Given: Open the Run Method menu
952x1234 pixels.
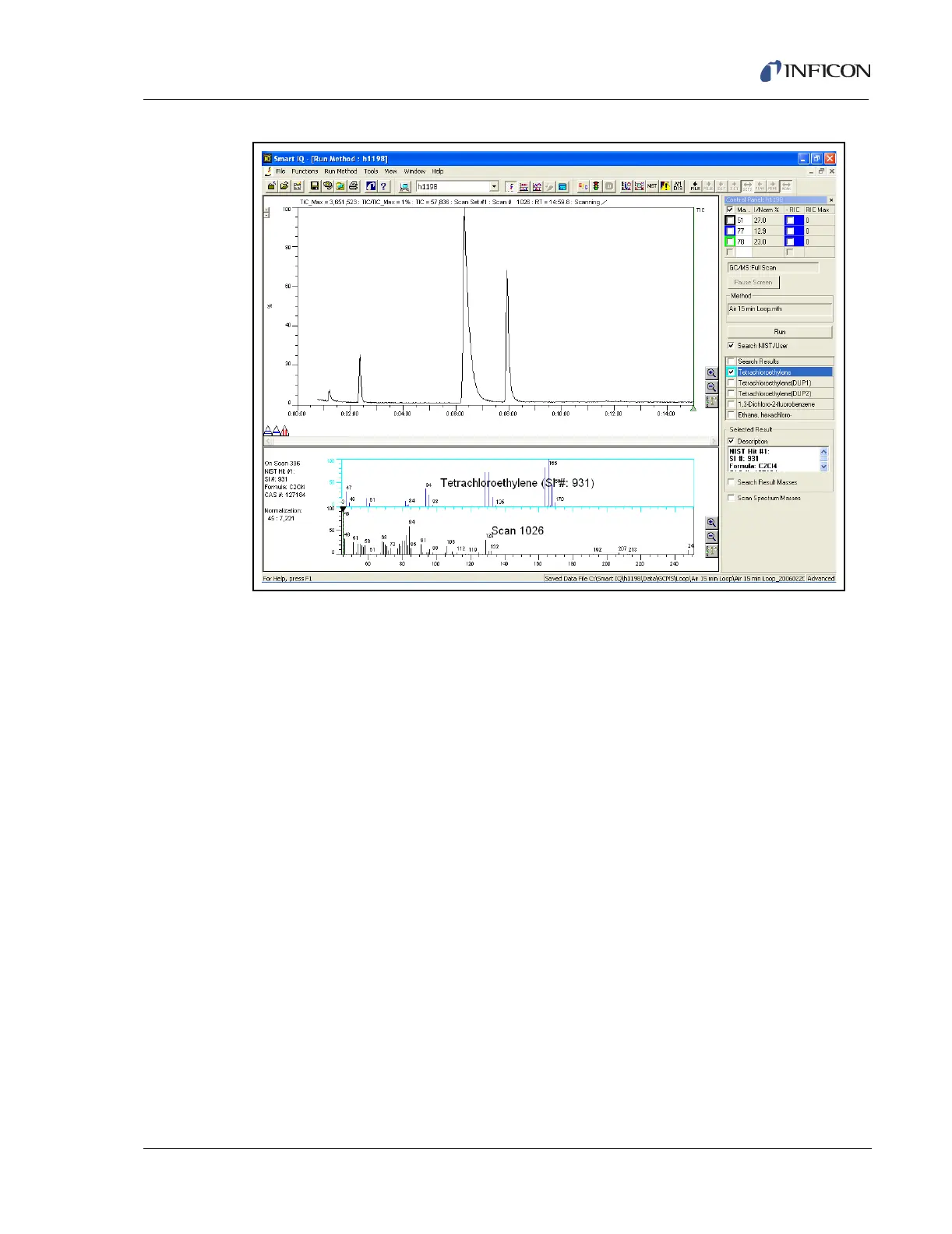Looking at the screenshot, I should (x=340, y=171).
